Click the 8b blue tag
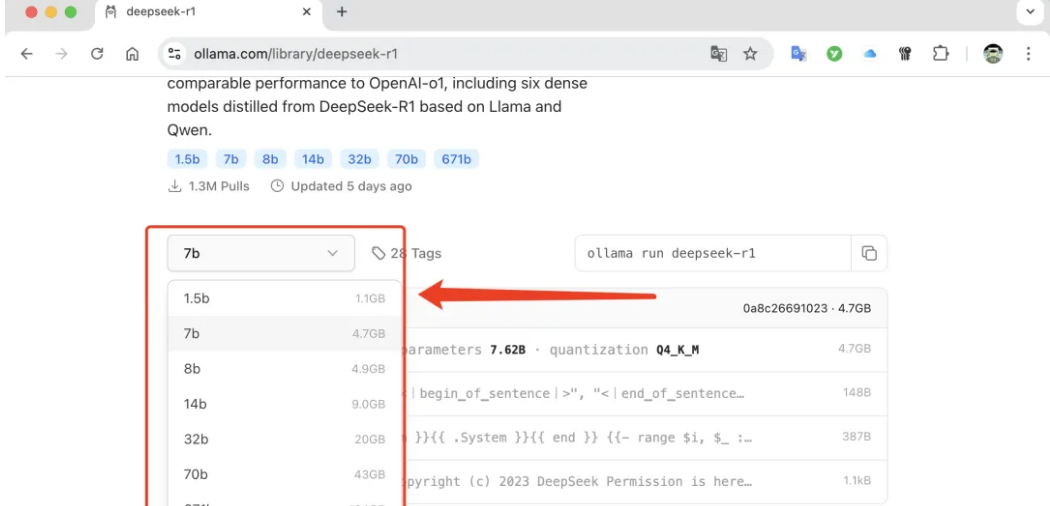Viewport: 1050px width, 506px height. click(270, 159)
